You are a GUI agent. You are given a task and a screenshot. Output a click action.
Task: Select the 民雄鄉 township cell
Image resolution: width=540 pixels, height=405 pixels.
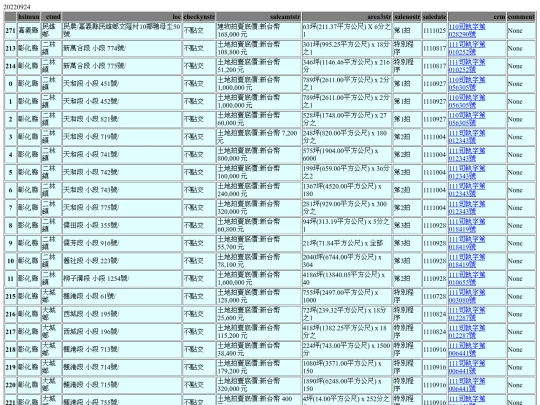tap(51, 31)
